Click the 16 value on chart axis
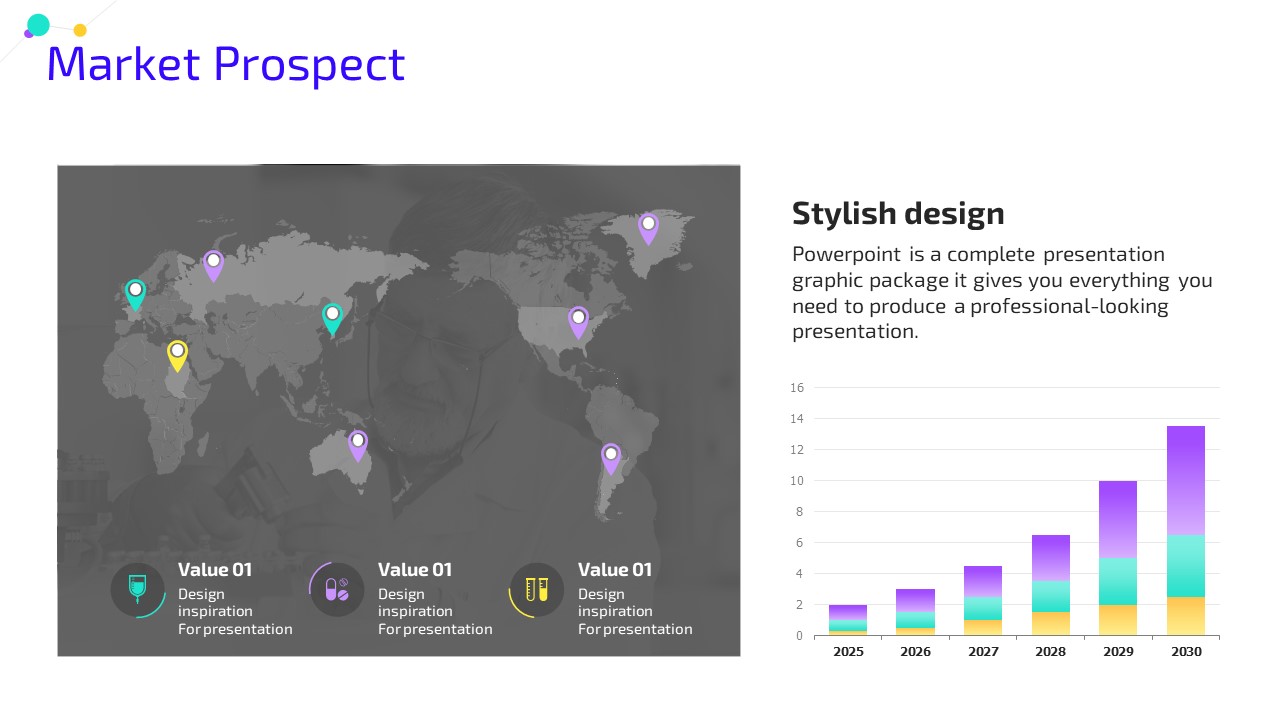The image size is (1280, 720). click(x=797, y=388)
